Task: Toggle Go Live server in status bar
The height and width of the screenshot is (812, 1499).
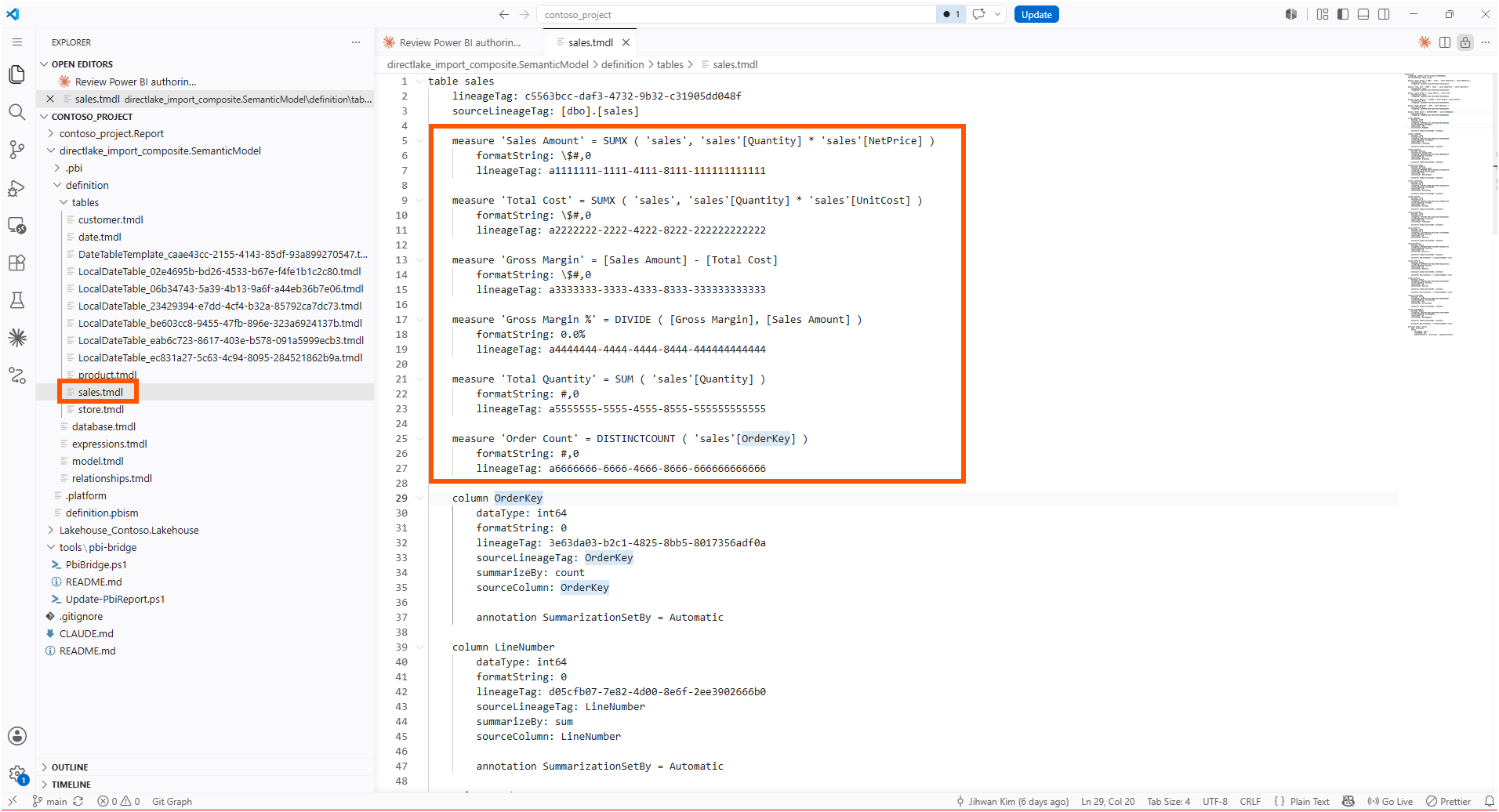Action: pos(1390,802)
